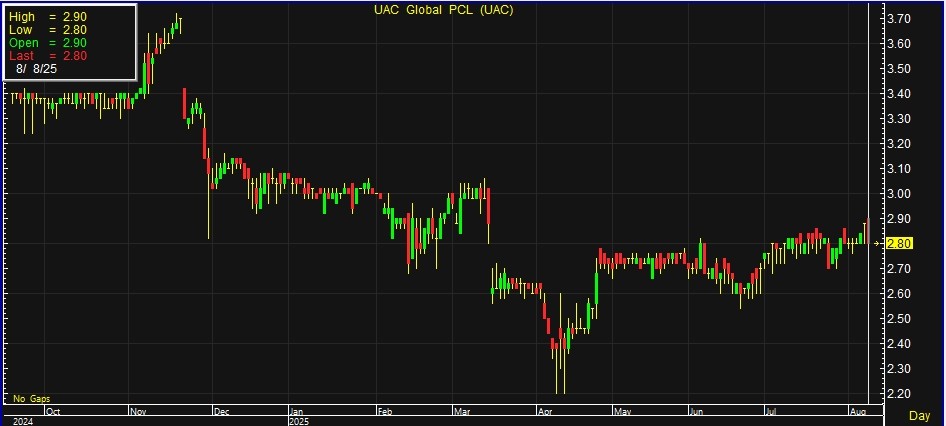Screen dimensions: 946x426
Task: Click the 3.60 price axis label
Action: click(x=899, y=44)
